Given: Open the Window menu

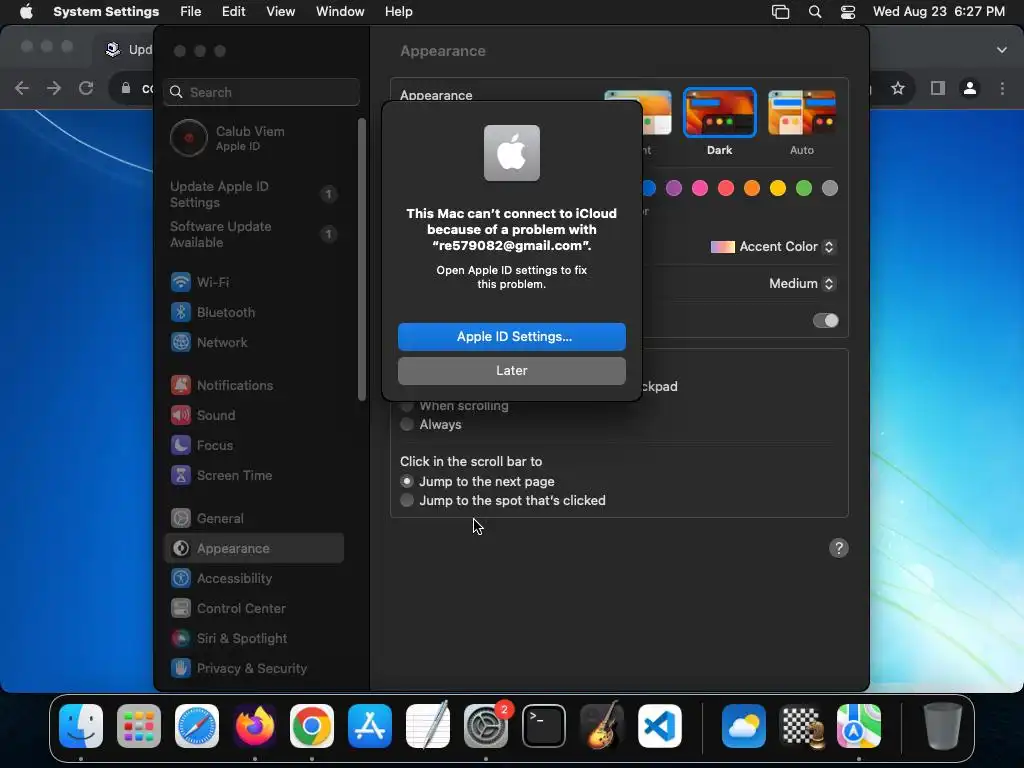Looking at the screenshot, I should click(x=340, y=12).
